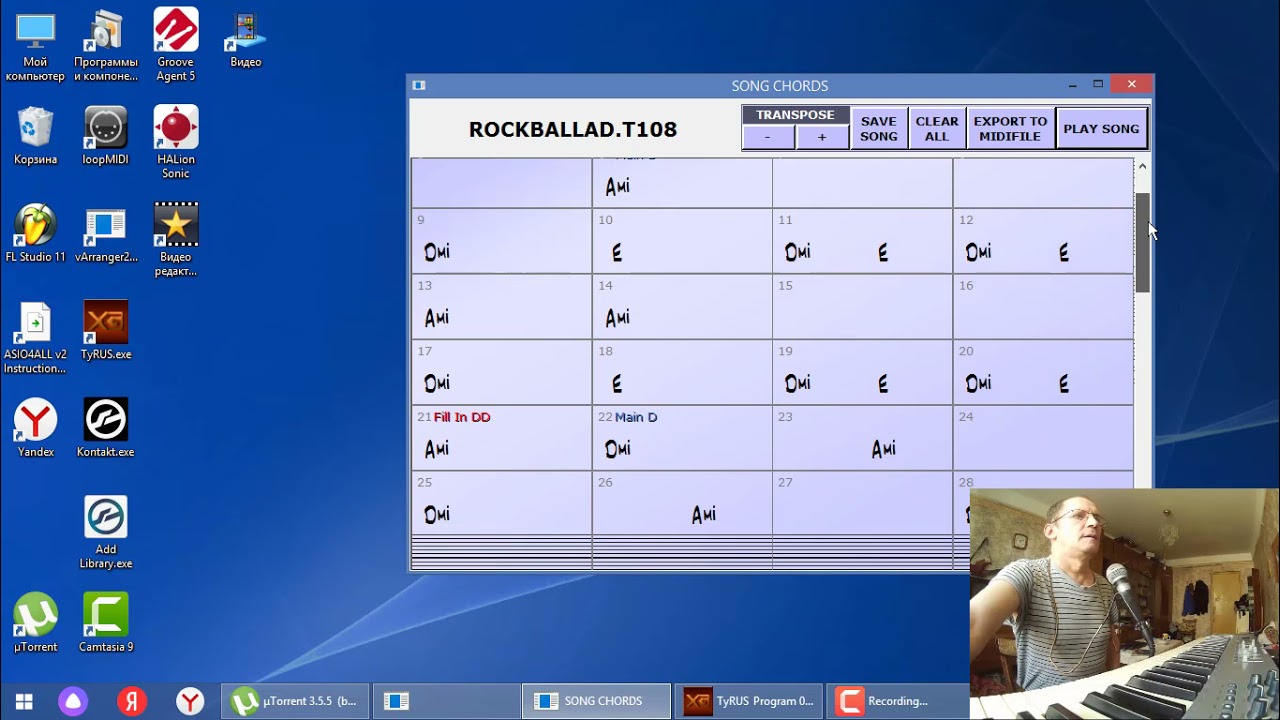The height and width of the screenshot is (720, 1280).
Task: Select empty measure 24
Action: tap(1043, 438)
